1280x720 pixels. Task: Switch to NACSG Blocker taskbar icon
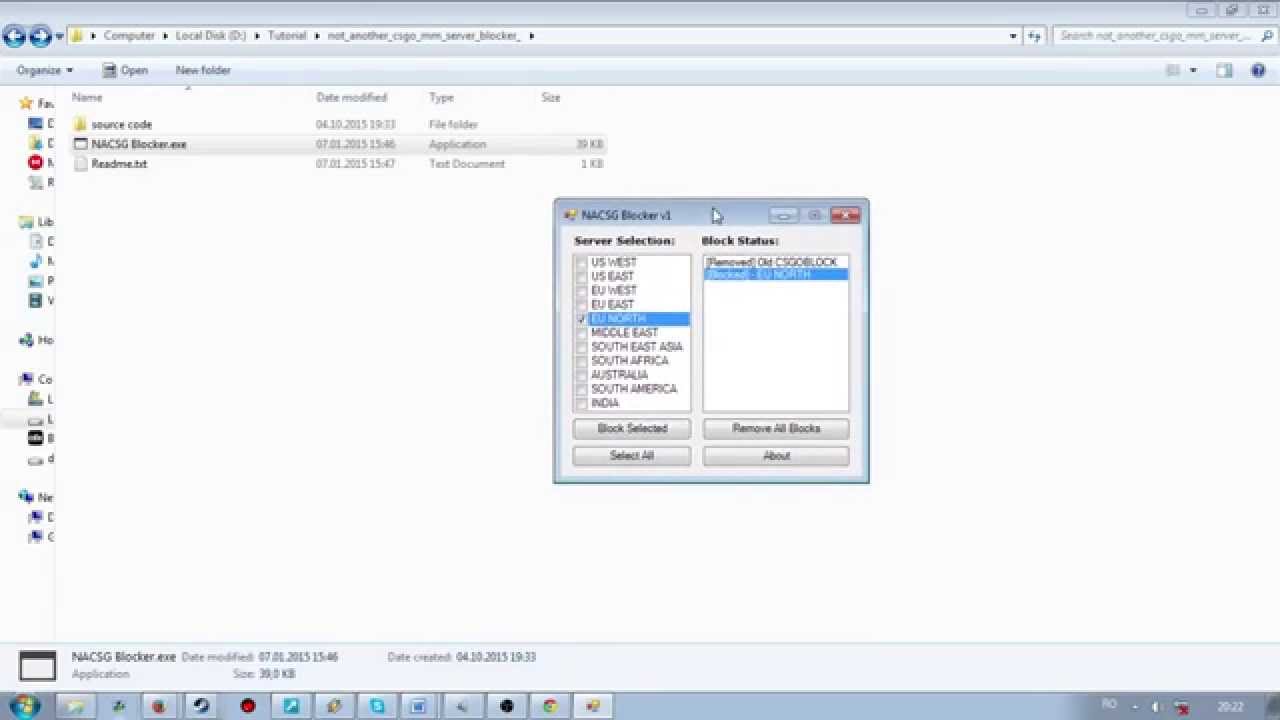point(593,706)
